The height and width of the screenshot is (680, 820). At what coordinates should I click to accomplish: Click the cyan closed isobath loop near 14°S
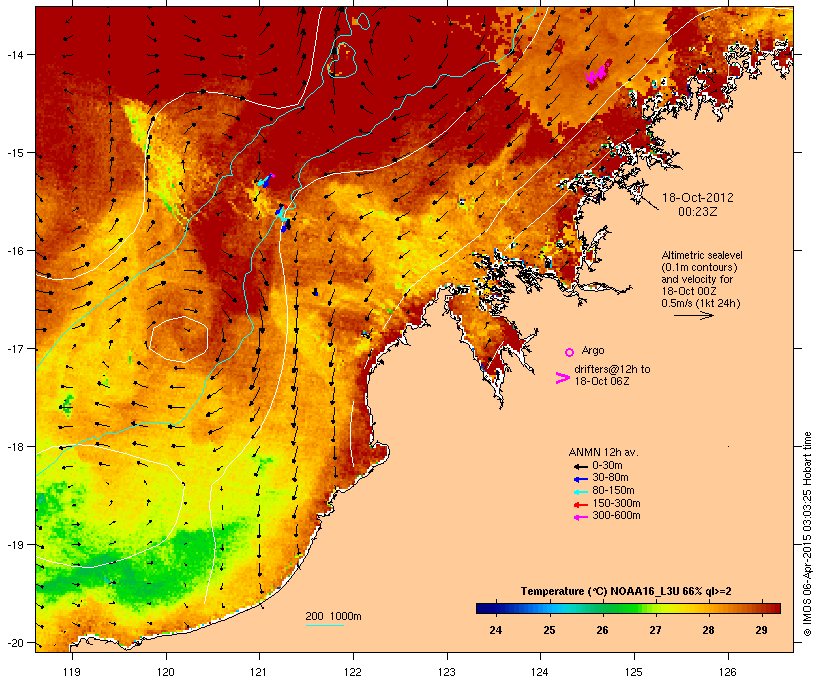coord(342,60)
